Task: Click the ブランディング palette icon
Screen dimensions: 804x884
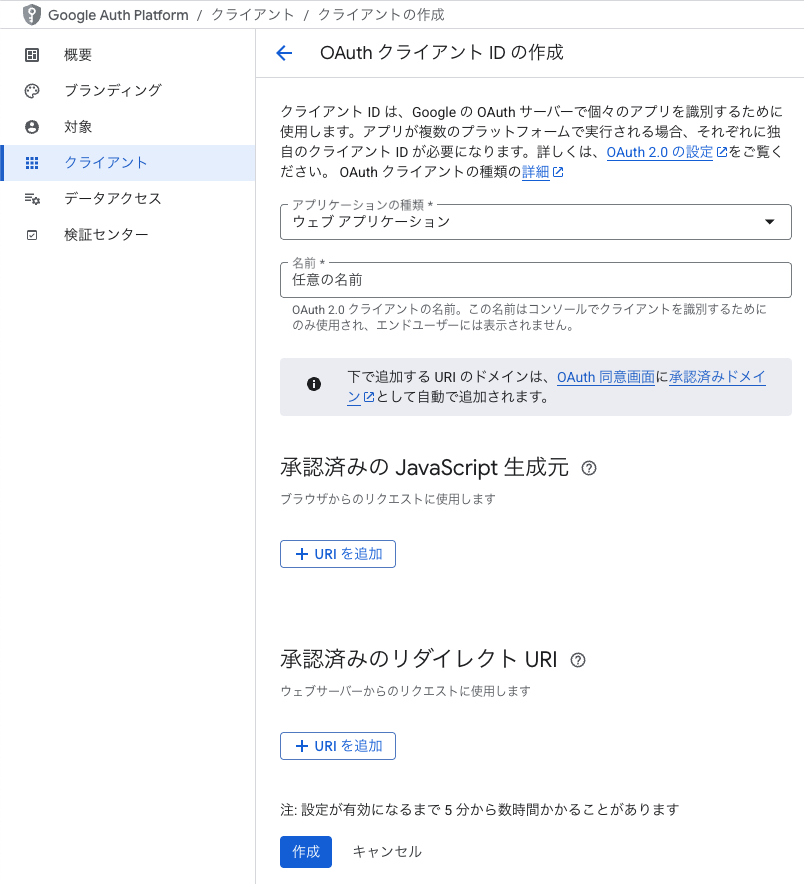Action: (32, 91)
